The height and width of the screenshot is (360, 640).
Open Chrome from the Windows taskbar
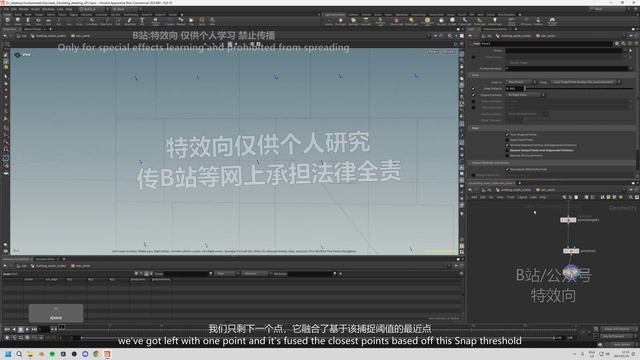click(x=96, y=354)
